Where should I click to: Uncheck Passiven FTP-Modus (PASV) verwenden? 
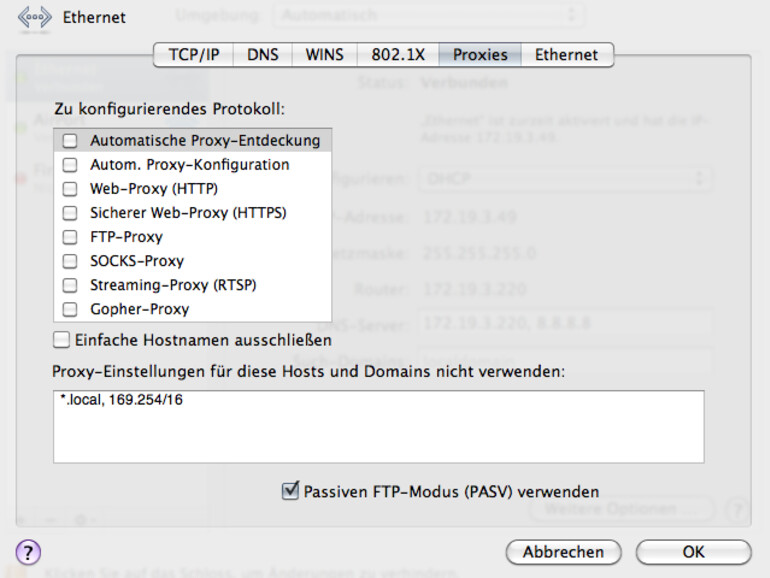tap(291, 491)
